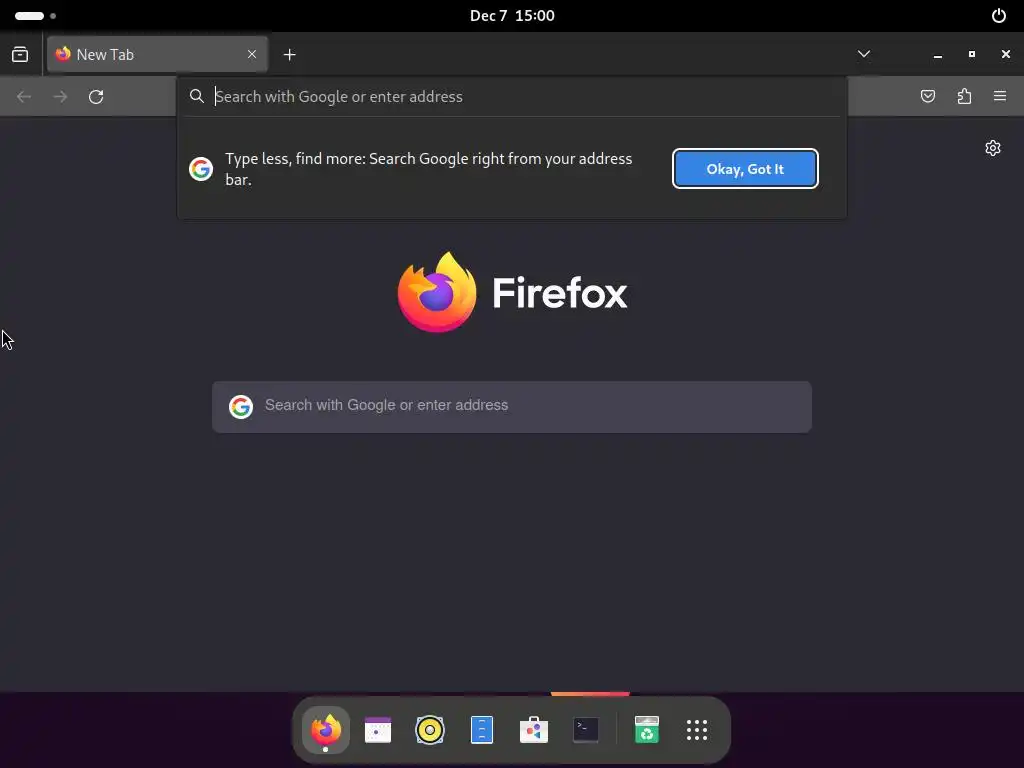Click the search magnifier icon in the address bar
1024x768 pixels.
(197, 96)
